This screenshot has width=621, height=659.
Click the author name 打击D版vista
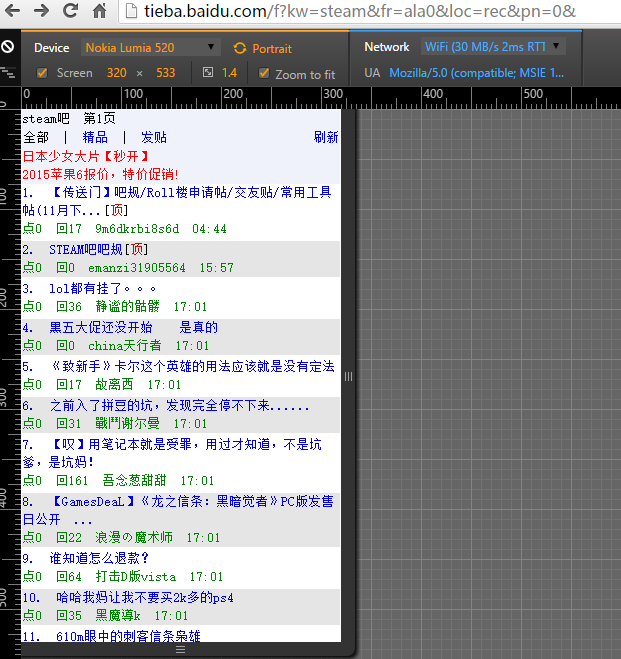pos(136,576)
